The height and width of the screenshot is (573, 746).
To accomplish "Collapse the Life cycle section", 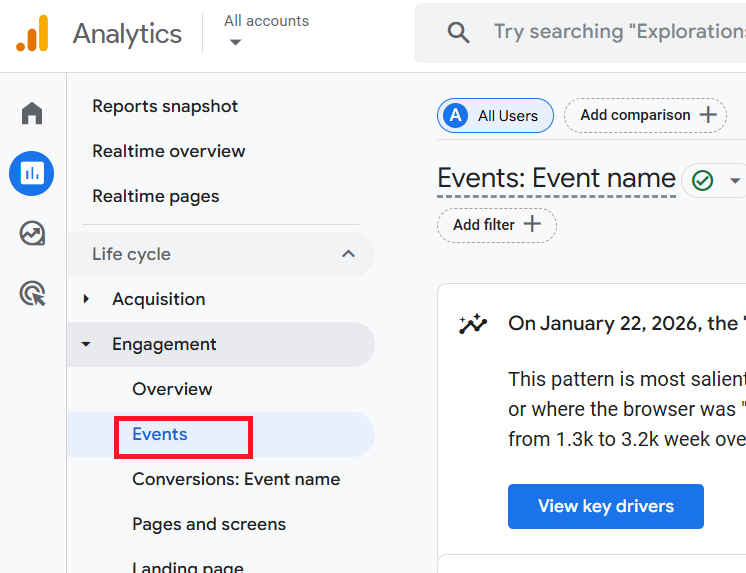I will (x=348, y=254).
